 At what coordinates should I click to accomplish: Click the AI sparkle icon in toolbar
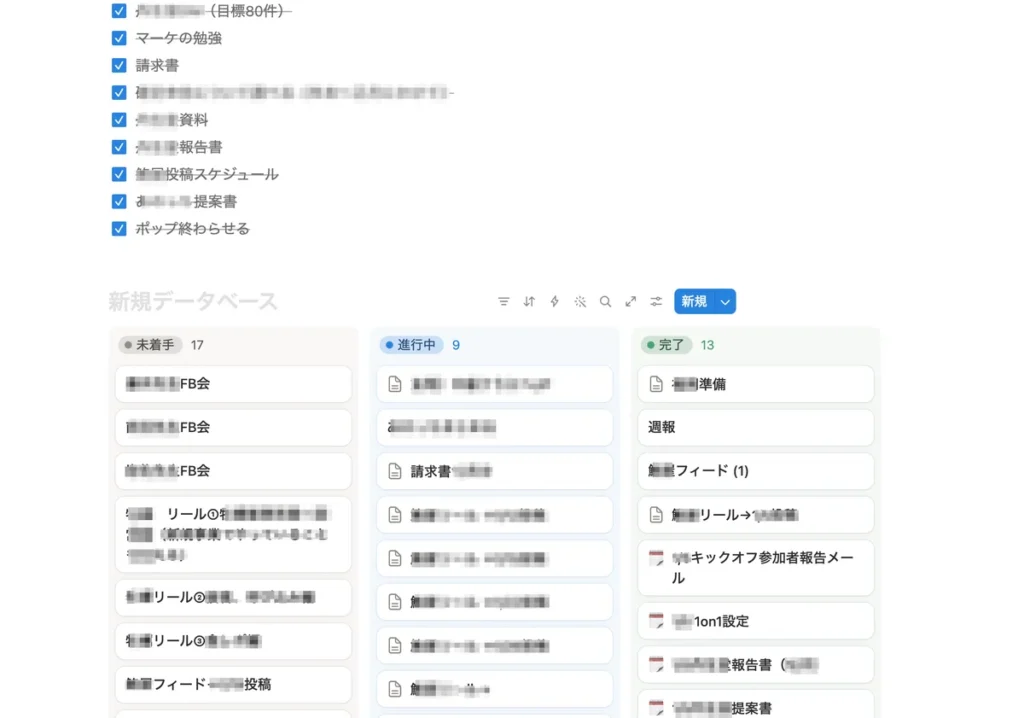[x=580, y=301]
